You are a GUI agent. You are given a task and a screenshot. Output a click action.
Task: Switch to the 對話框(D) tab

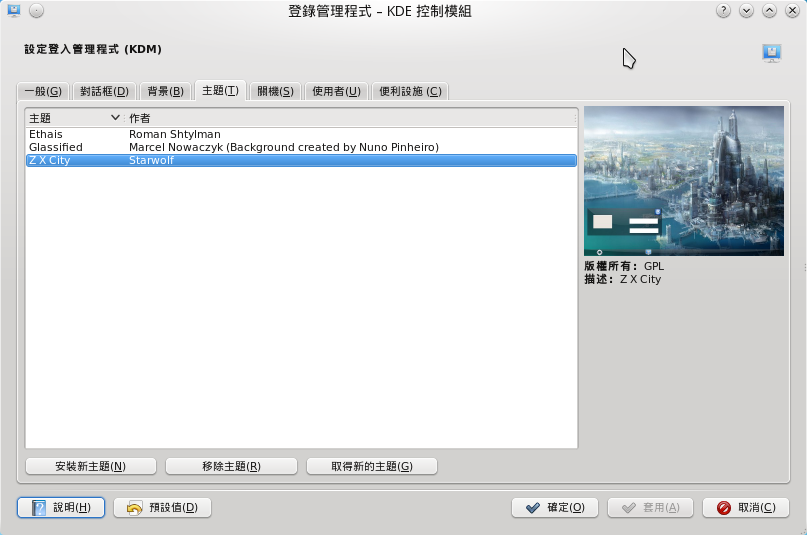[x=104, y=91]
